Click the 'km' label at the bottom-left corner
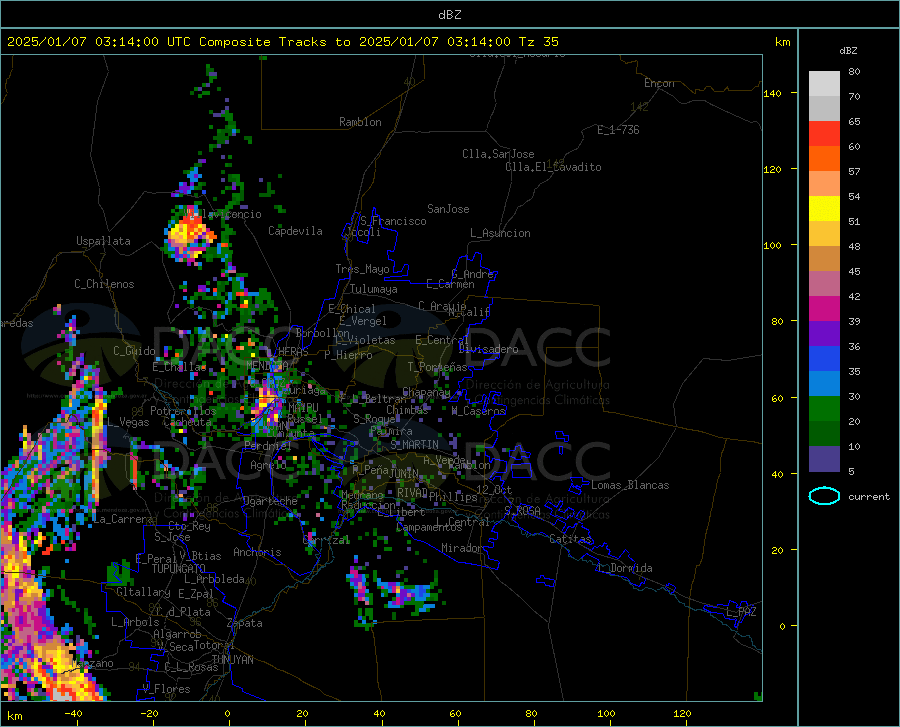 pos(14,716)
